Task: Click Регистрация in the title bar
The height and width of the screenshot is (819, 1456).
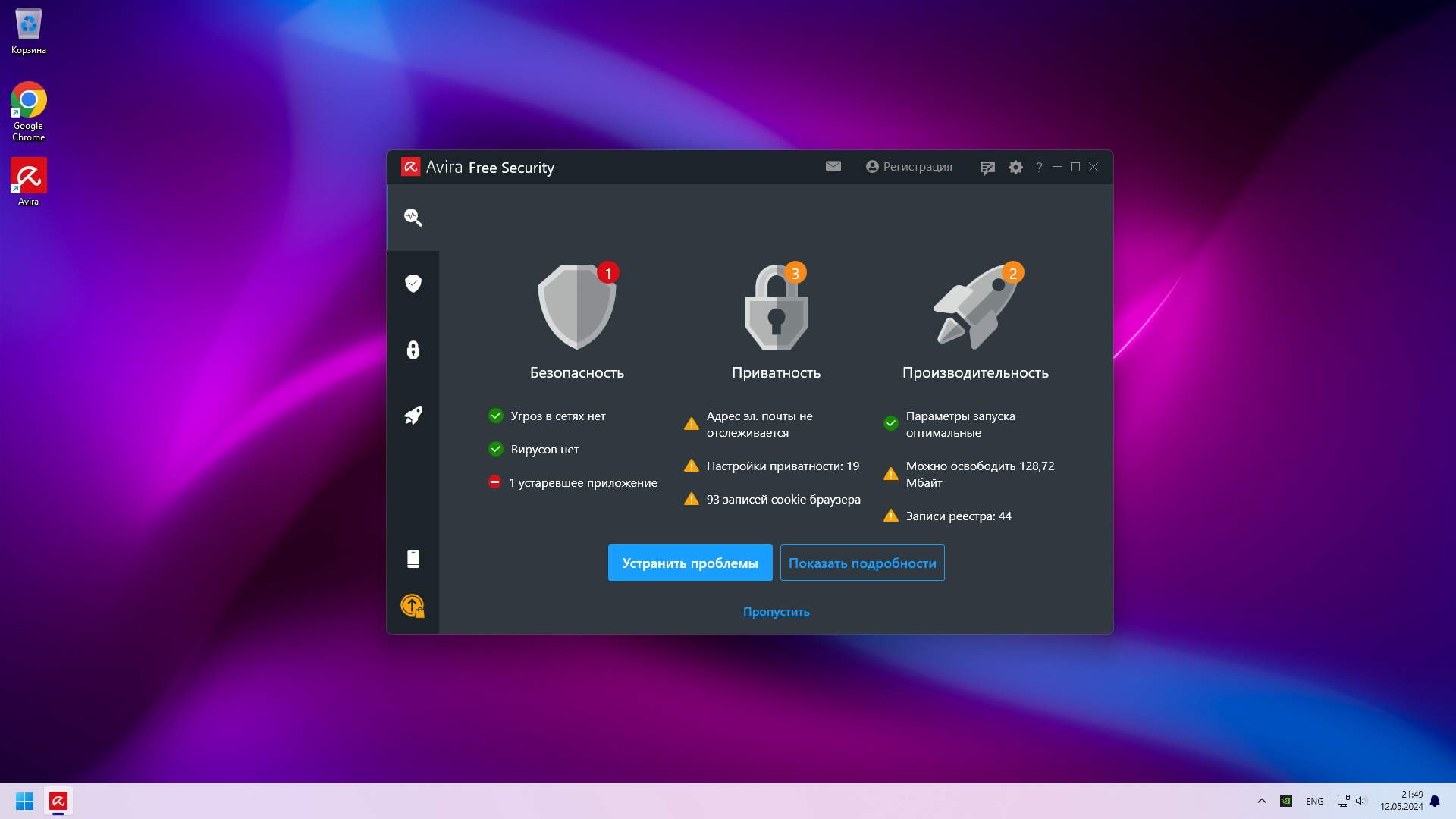Action: click(908, 167)
